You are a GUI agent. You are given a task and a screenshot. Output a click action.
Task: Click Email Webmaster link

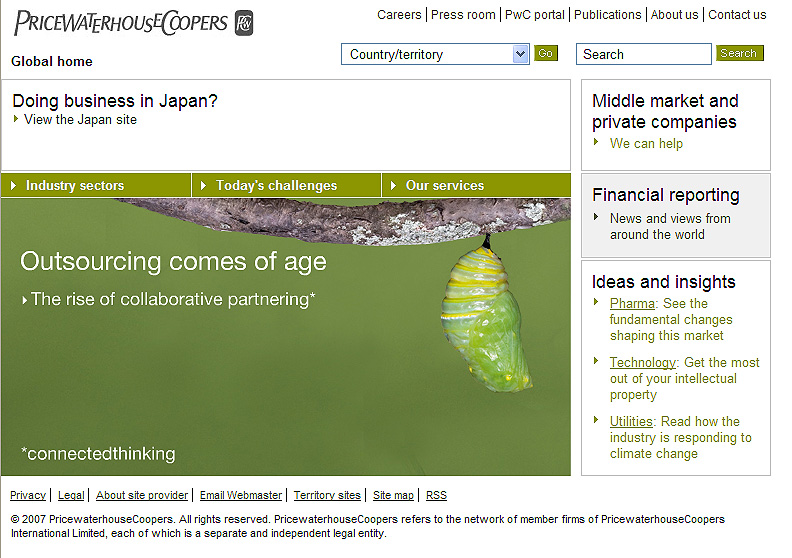coord(241,495)
